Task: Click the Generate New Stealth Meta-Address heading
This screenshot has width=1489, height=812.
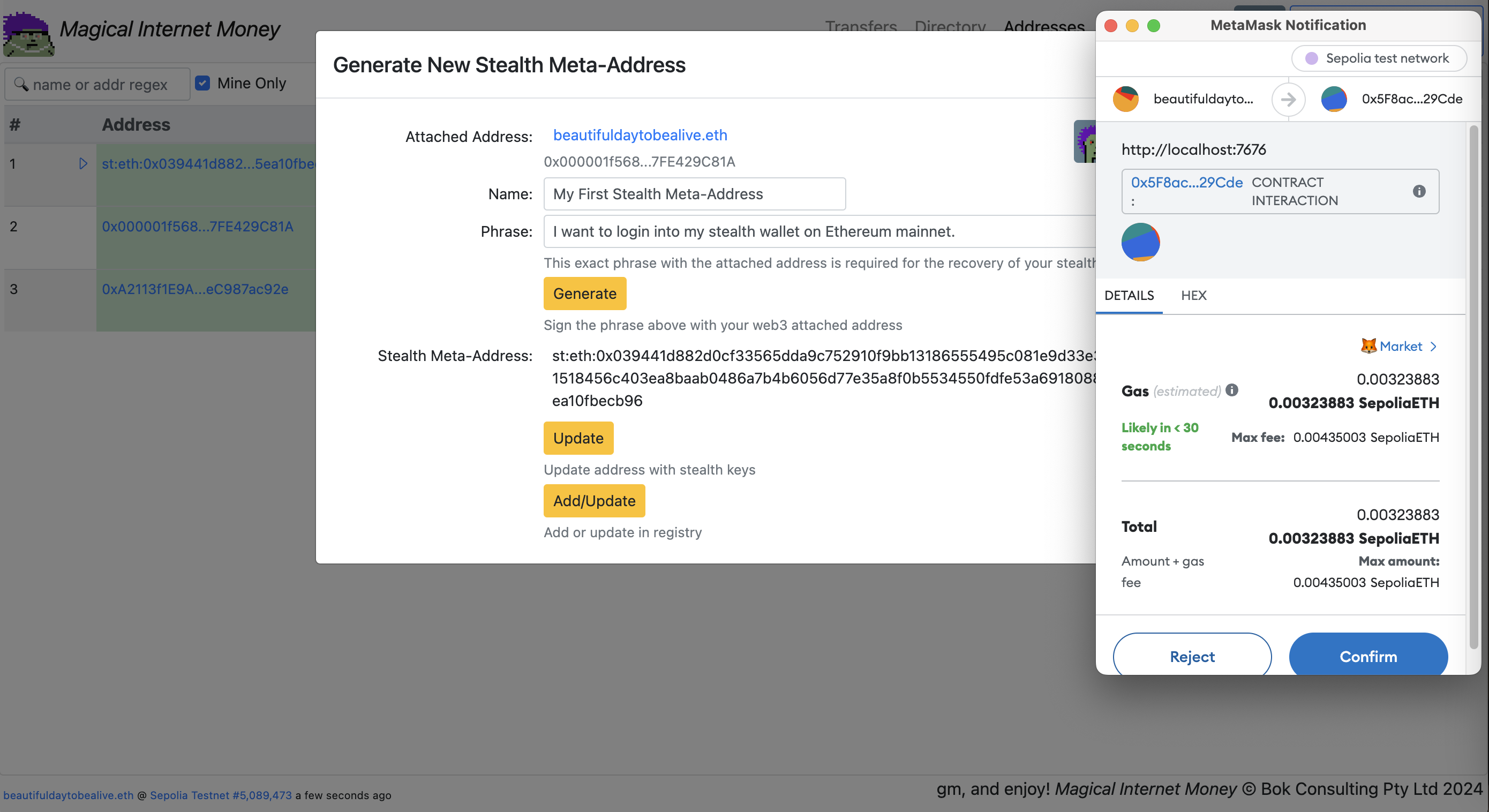Action: [509, 65]
